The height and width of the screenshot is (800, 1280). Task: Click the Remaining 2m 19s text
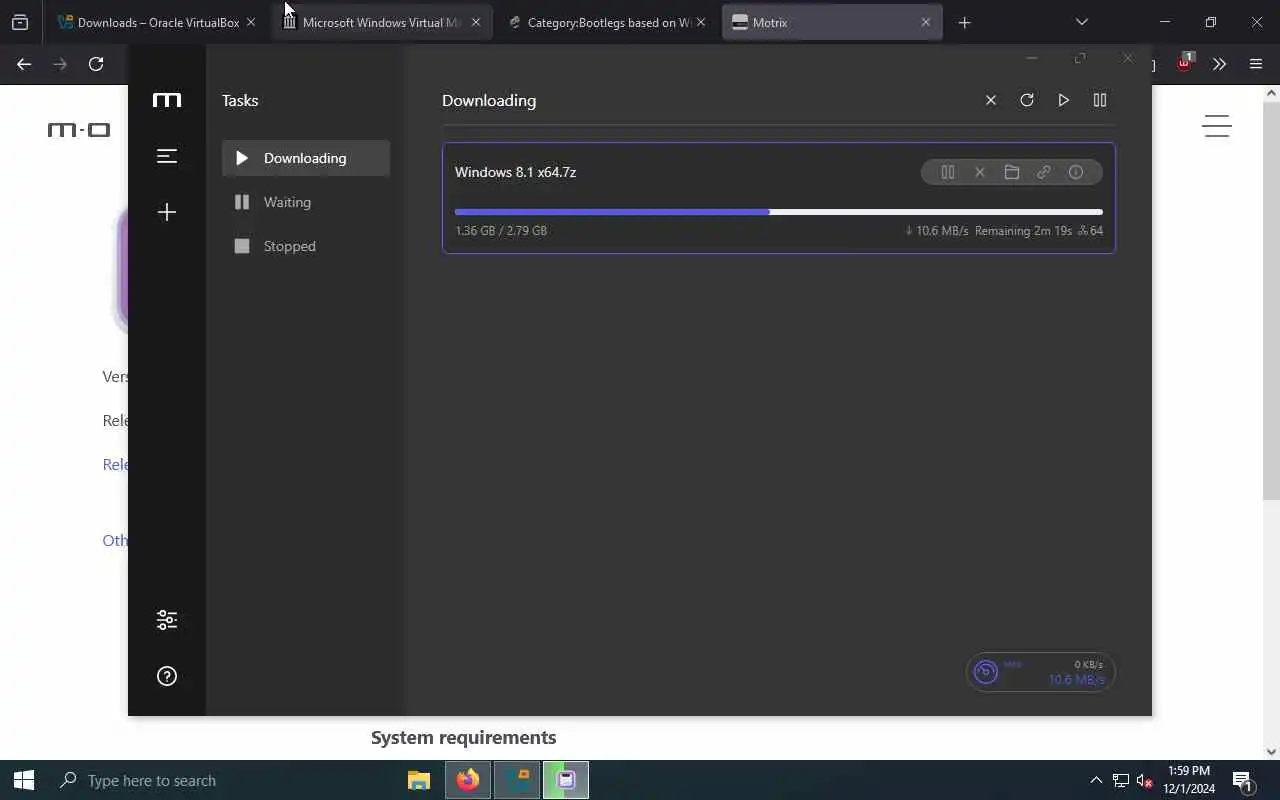tap(1023, 230)
